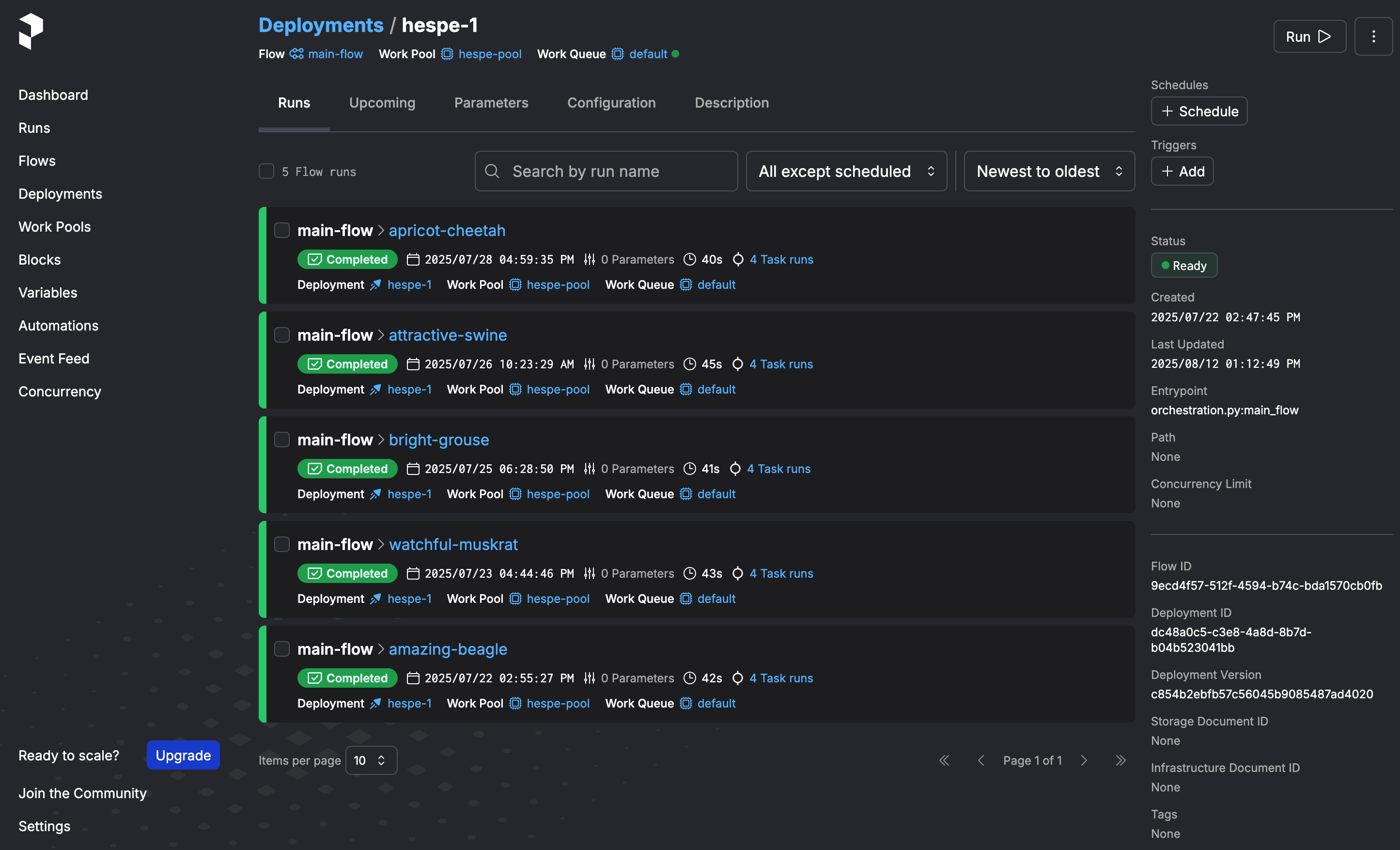Click the magnifier icon in search box
This screenshot has width=1400, height=850.
(x=492, y=171)
